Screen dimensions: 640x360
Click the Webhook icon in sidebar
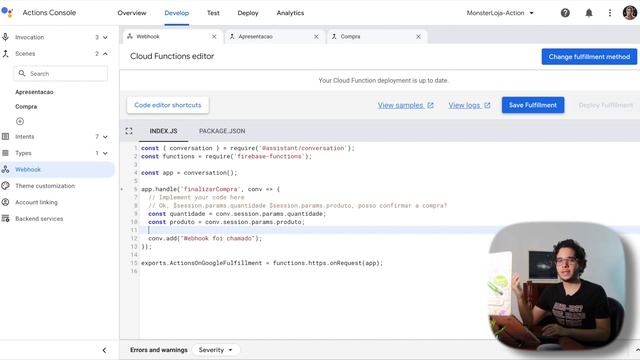(x=5, y=169)
